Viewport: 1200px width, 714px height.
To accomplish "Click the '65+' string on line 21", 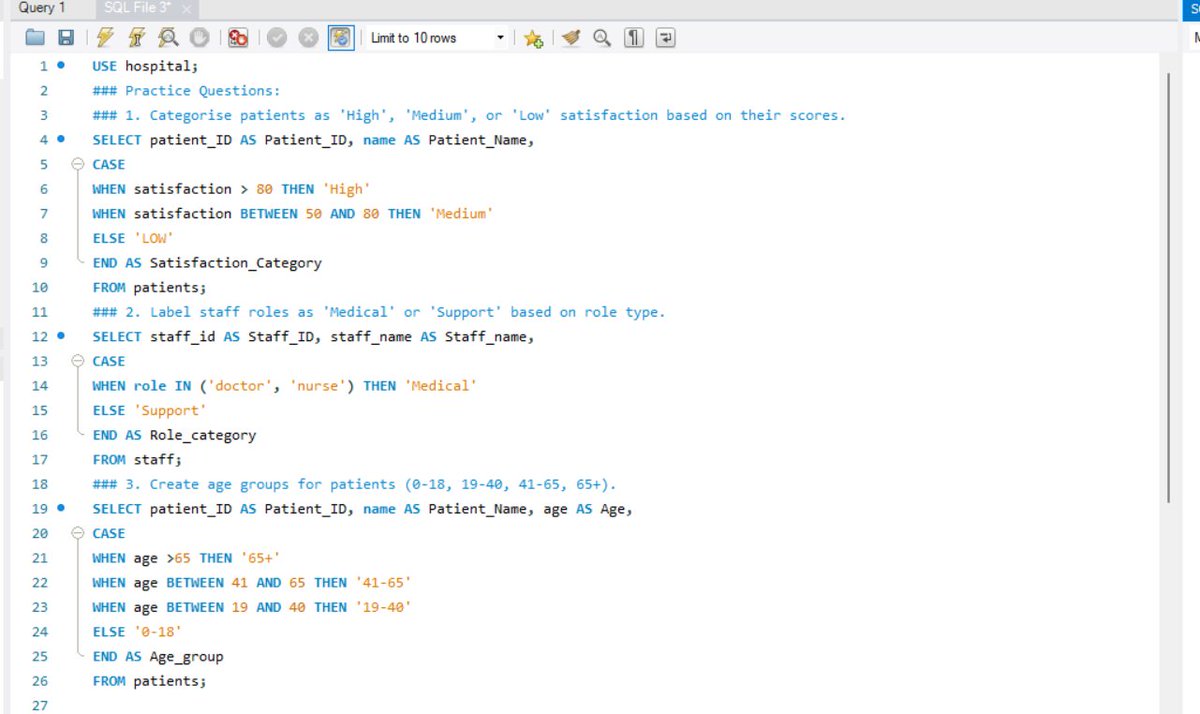I will tap(260, 558).
